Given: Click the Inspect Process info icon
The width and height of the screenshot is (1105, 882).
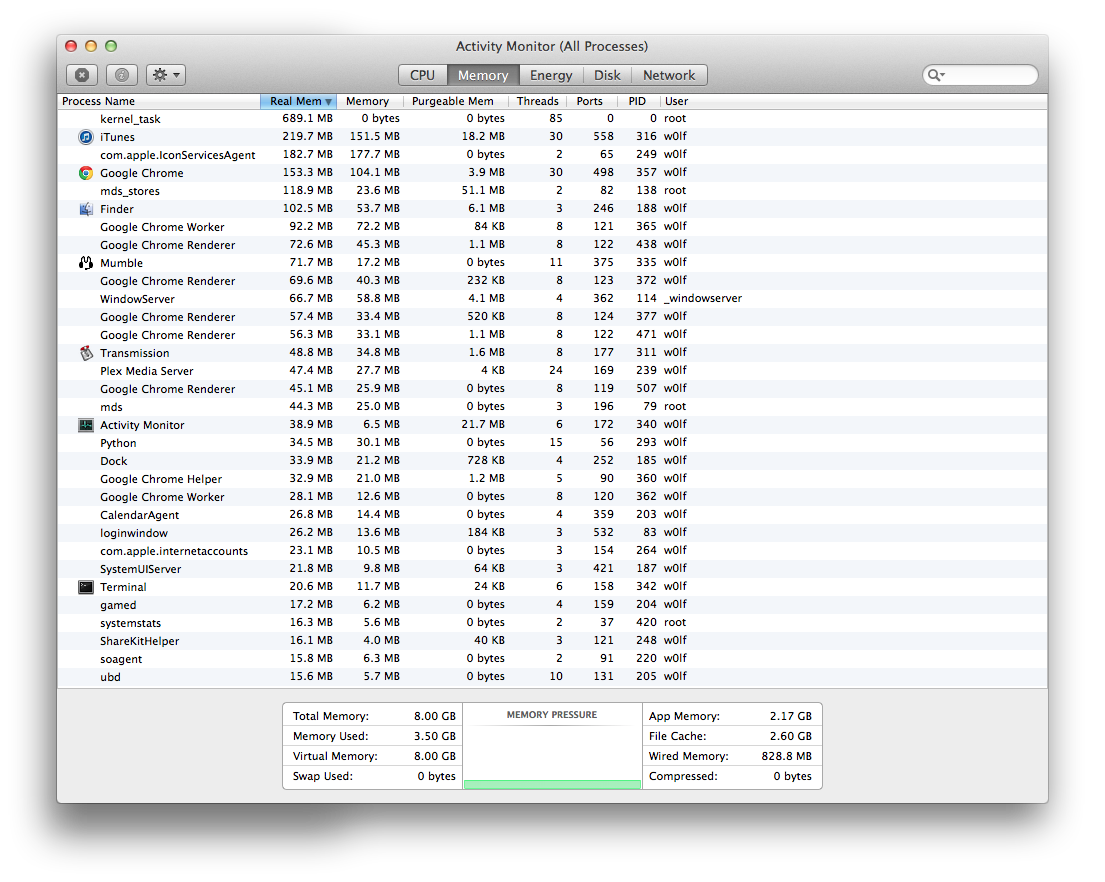Looking at the screenshot, I should (x=122, y=75).
